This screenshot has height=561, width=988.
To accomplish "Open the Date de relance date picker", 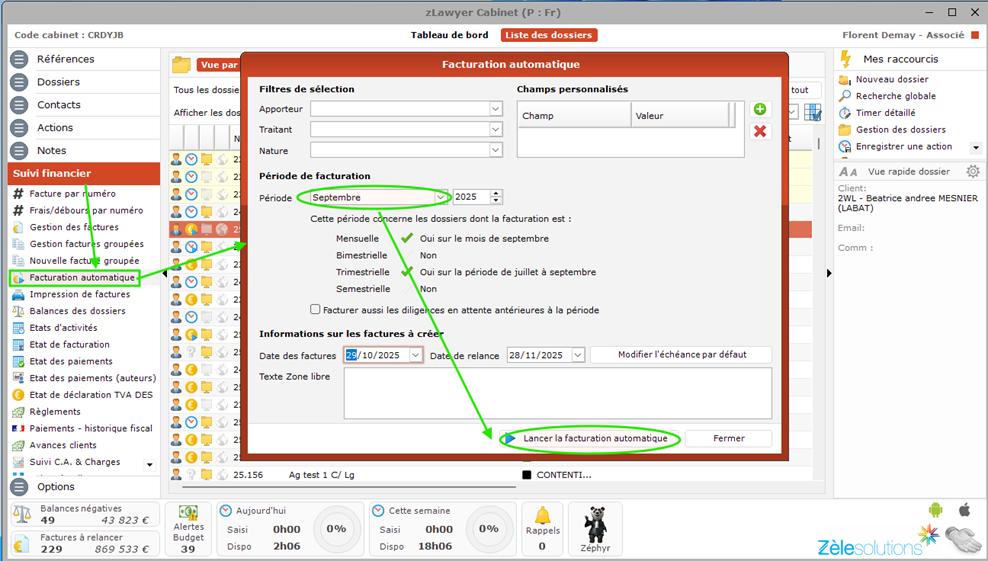I will 577,355.
